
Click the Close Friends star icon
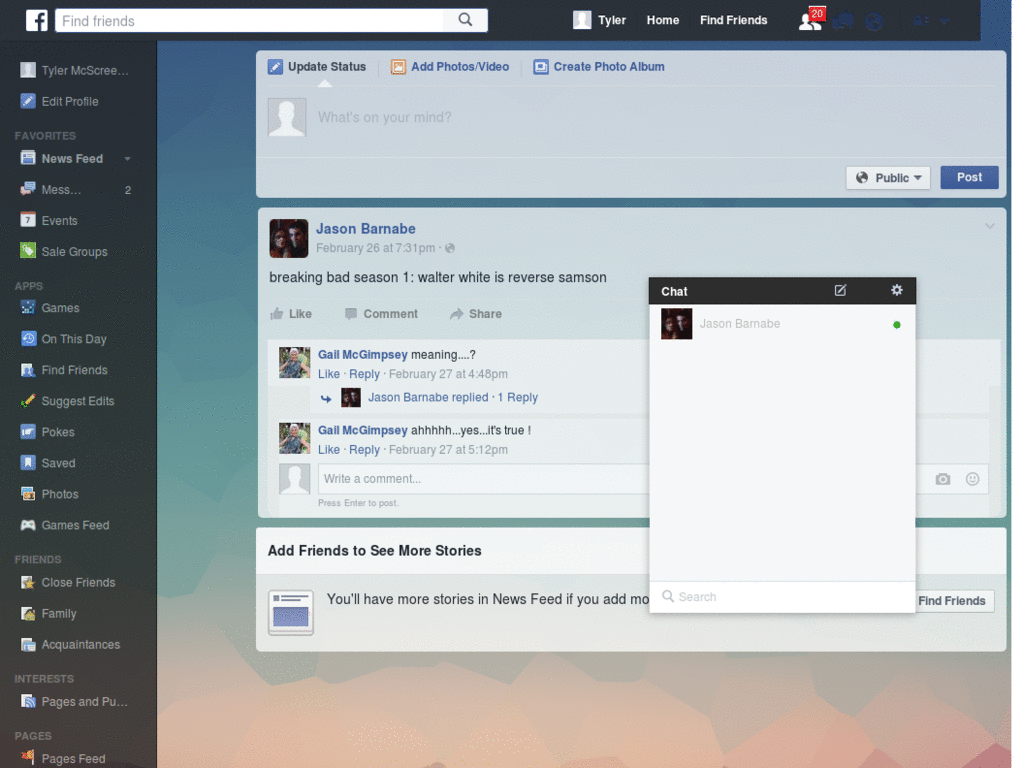[27, 582]
